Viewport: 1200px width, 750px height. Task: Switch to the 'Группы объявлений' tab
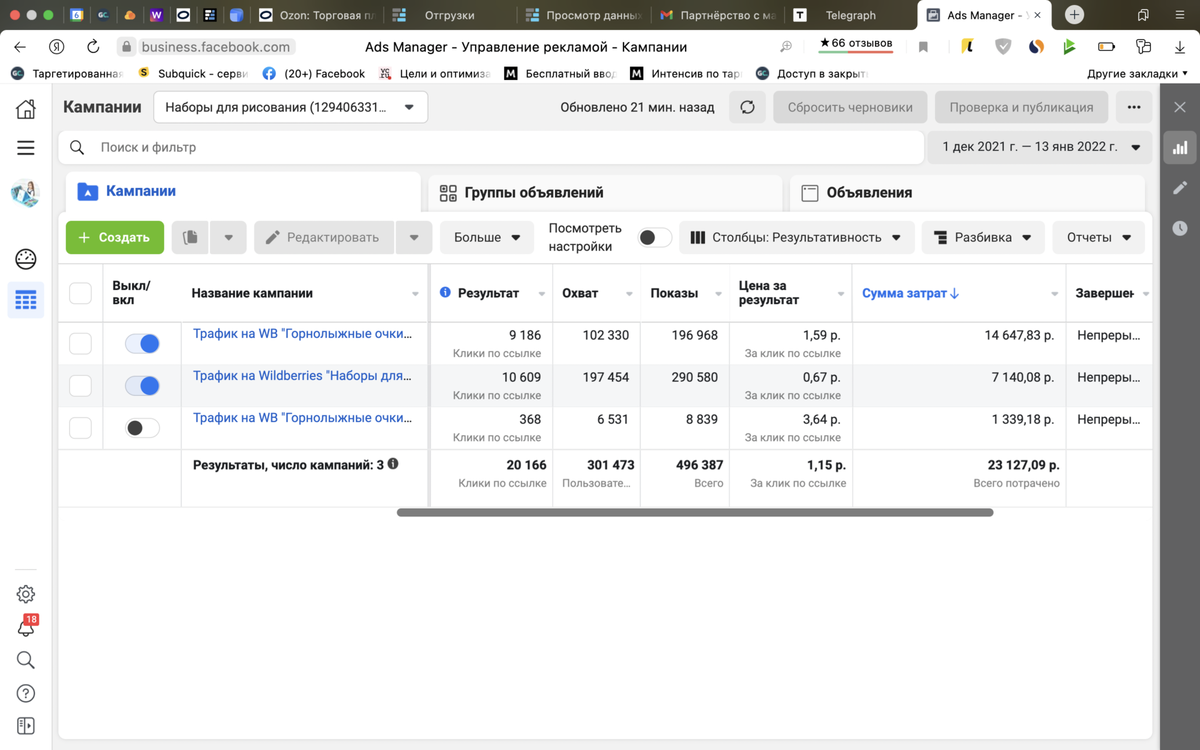[605, 192]
